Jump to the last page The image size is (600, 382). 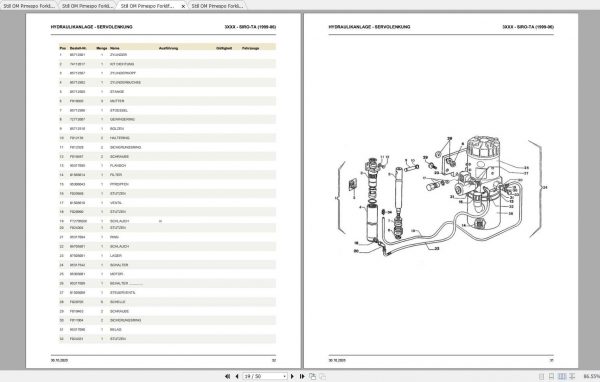(x=302, y=376)
